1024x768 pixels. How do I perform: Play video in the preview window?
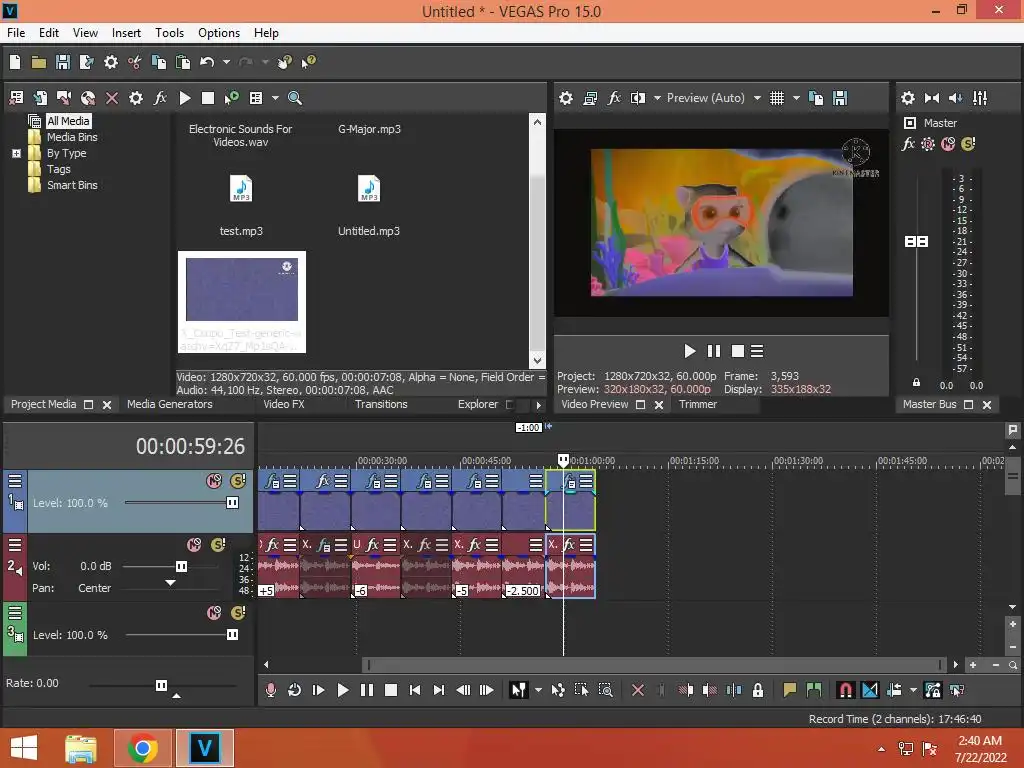[690, 351]
